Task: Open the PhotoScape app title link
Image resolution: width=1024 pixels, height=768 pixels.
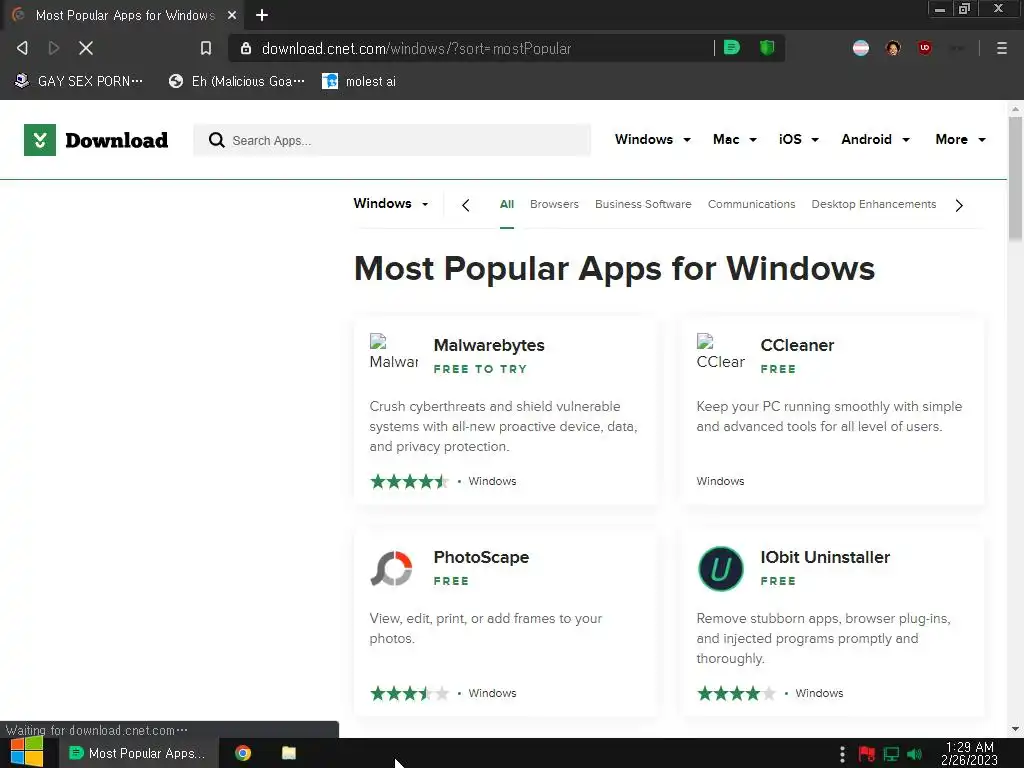Action: point(481,557)
